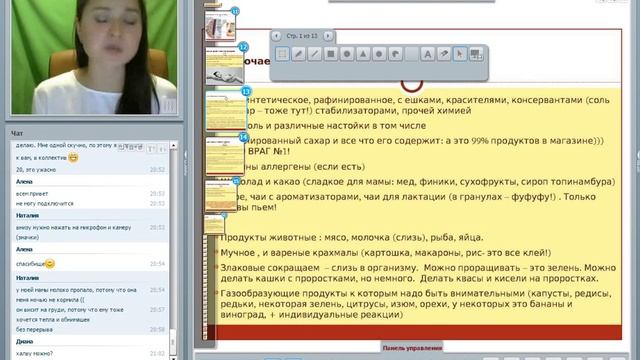Click the chat timestamp 20:57

157,310
